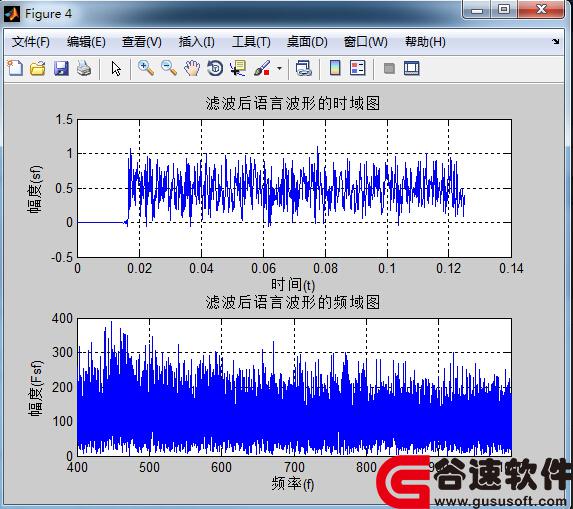Screen dimensions: 573x509
Task: Open the 文件(F) menu
Action: [31, 42]
